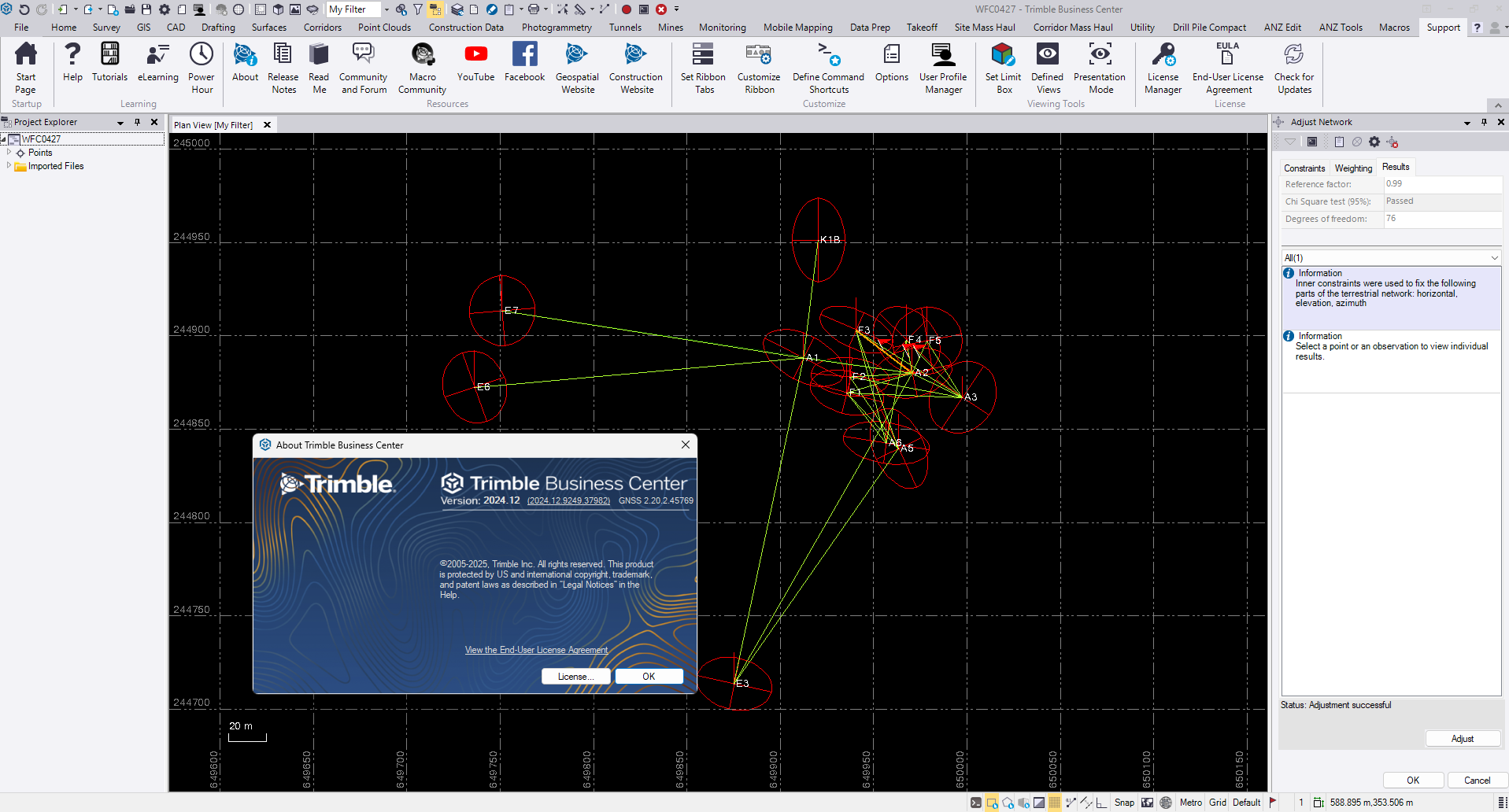Click the red flag icon in status bar
1509x812 pixels.
point(1273,802)
